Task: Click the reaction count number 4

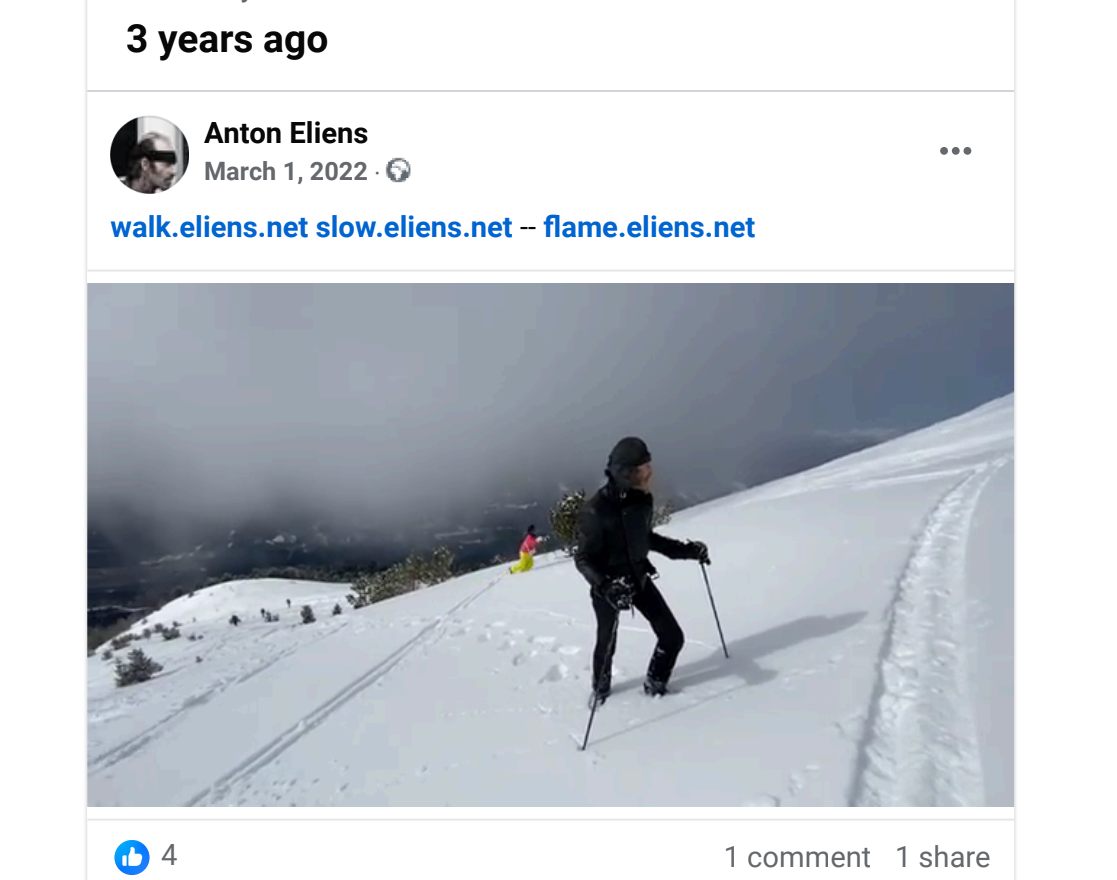Action: [169, 855]
